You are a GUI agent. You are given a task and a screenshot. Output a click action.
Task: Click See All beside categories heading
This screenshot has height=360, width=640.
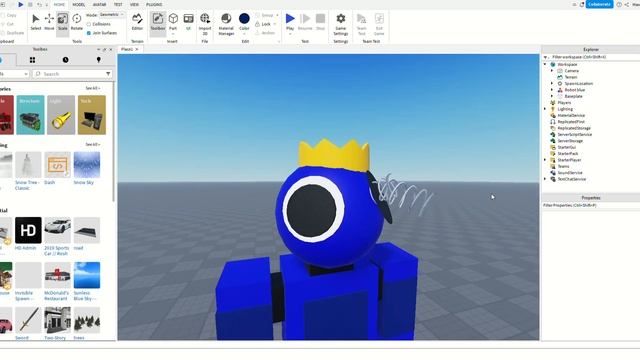pos(92,88)
